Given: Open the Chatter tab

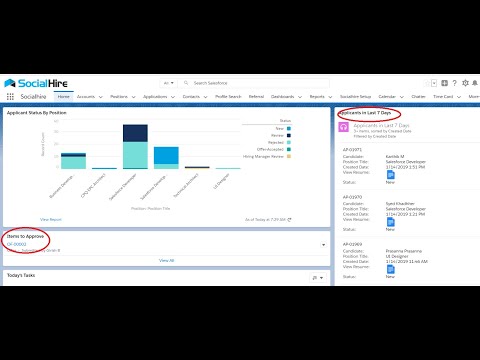Looking at the screenshot, I should pyautogui.click(x=418, y=97).
